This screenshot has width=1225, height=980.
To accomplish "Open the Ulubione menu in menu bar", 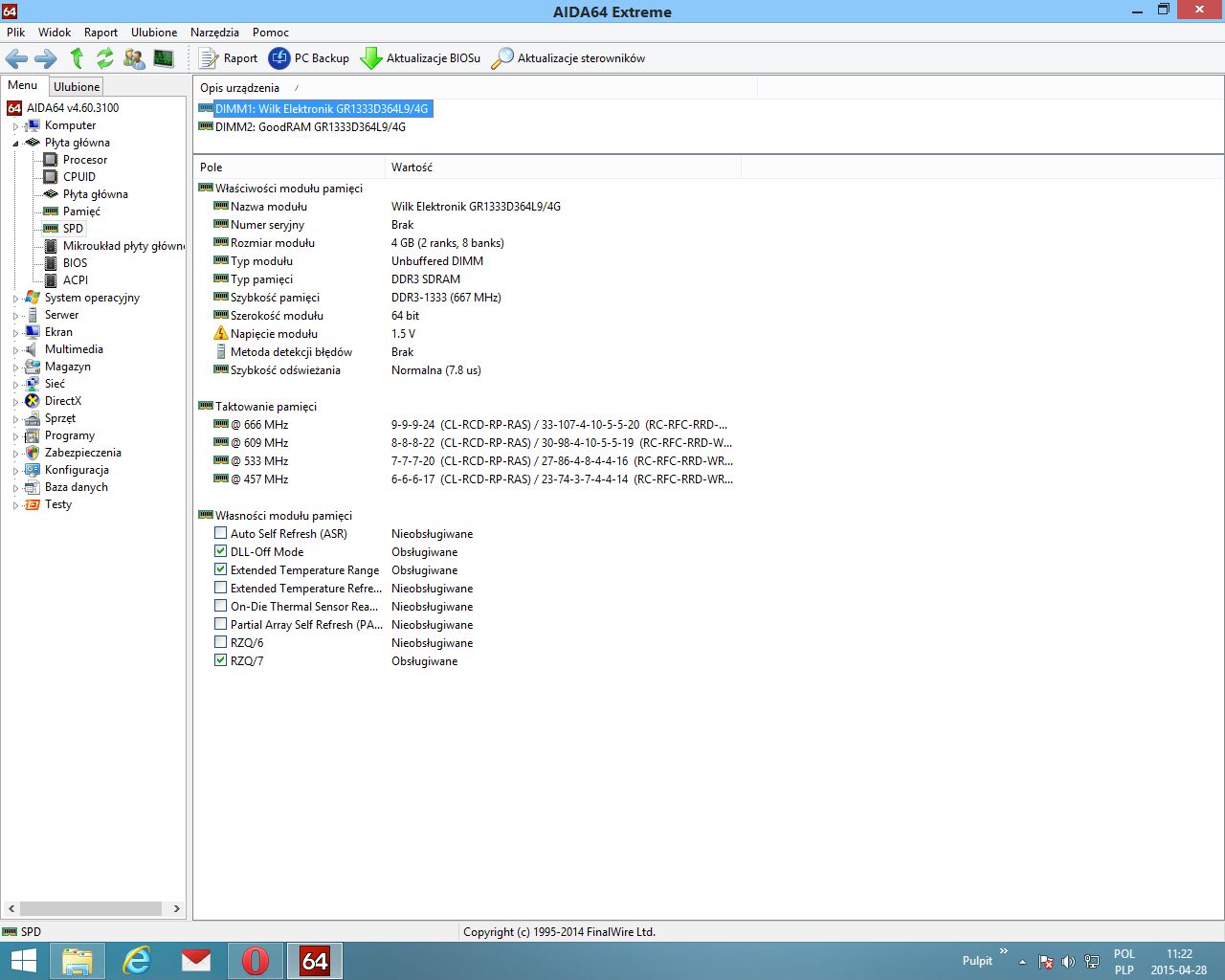I will click(154, 33).
